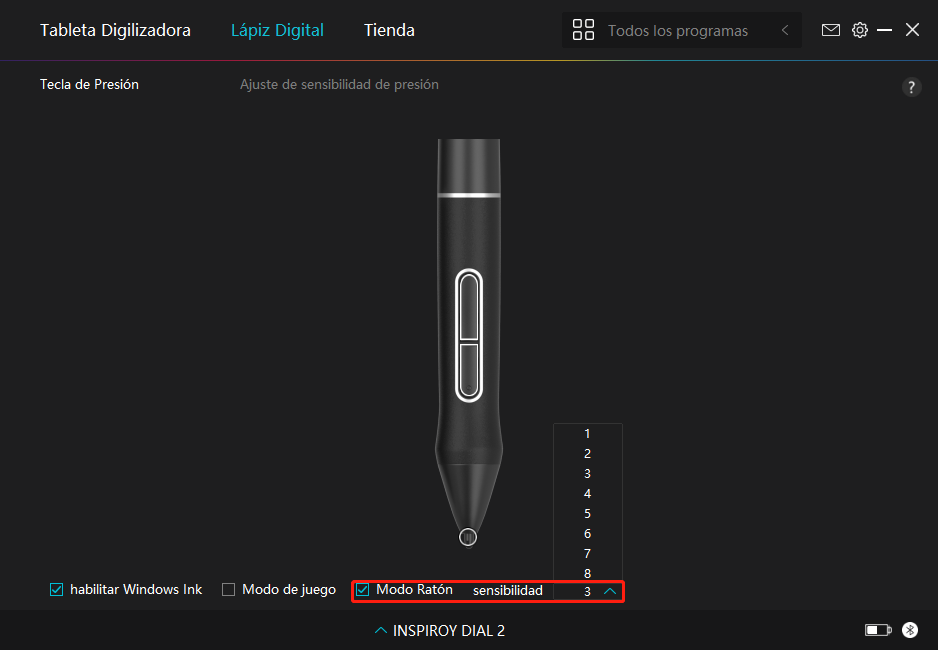Viewport: 938px width, 650px height.
Task: Click the four-square programs grid icon
Action: click(x=583, y=30)
